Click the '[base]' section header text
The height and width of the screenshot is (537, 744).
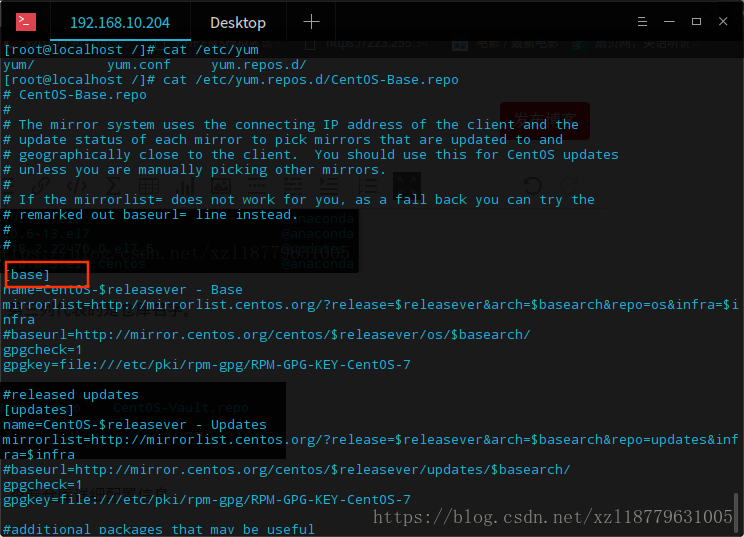(27, 275)
